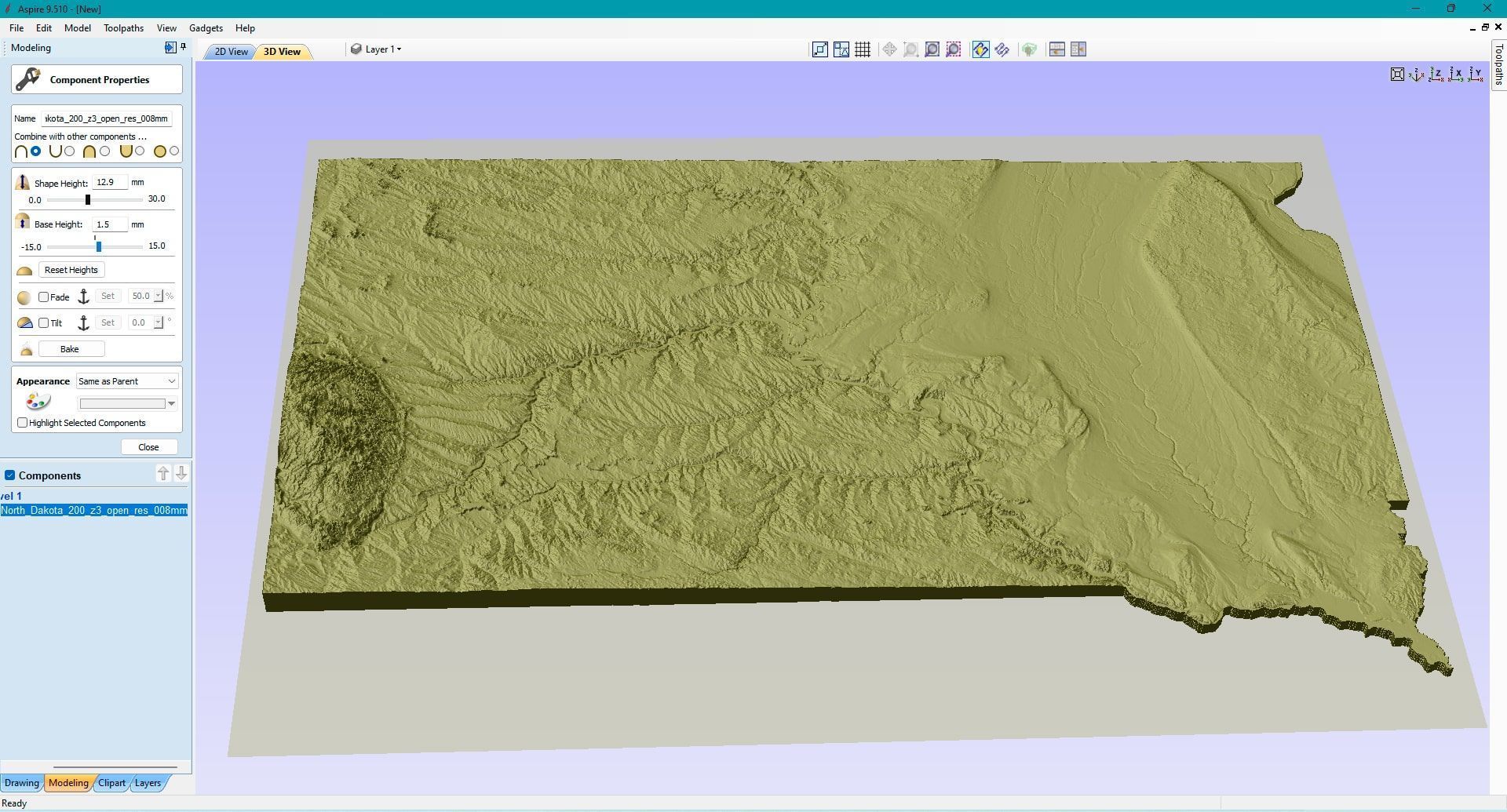The width and height of the screenshot is (1507, 812).
Task: Toggle the shaded 3D lighting icon
Action: pyautogui.click(x=980, y=49)
